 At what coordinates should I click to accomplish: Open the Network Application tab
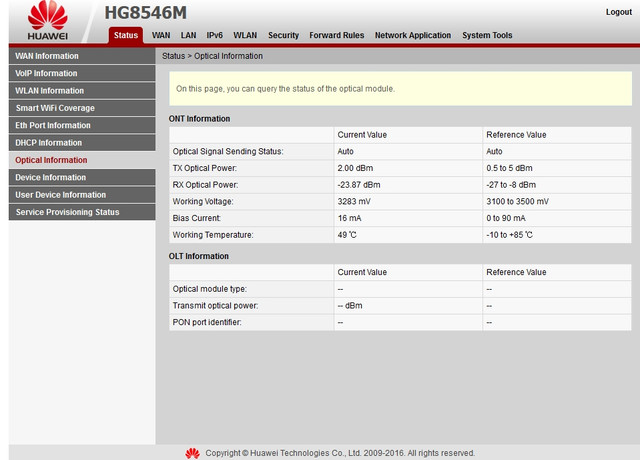(x=413, y=35)
